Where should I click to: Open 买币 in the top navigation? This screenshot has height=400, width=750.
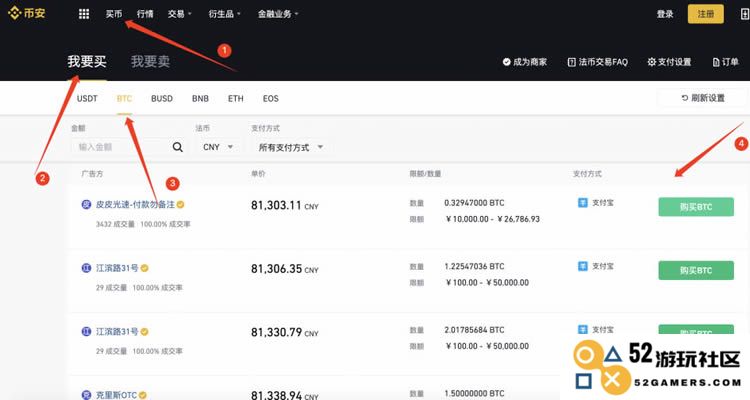114,14
